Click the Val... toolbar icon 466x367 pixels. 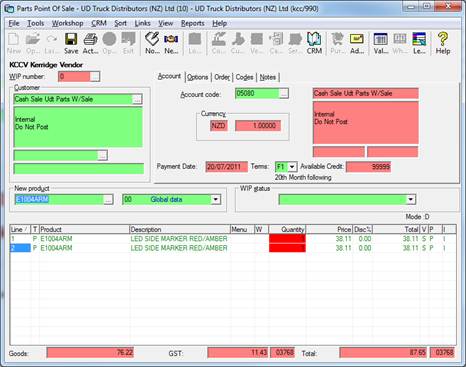(380, 43)
